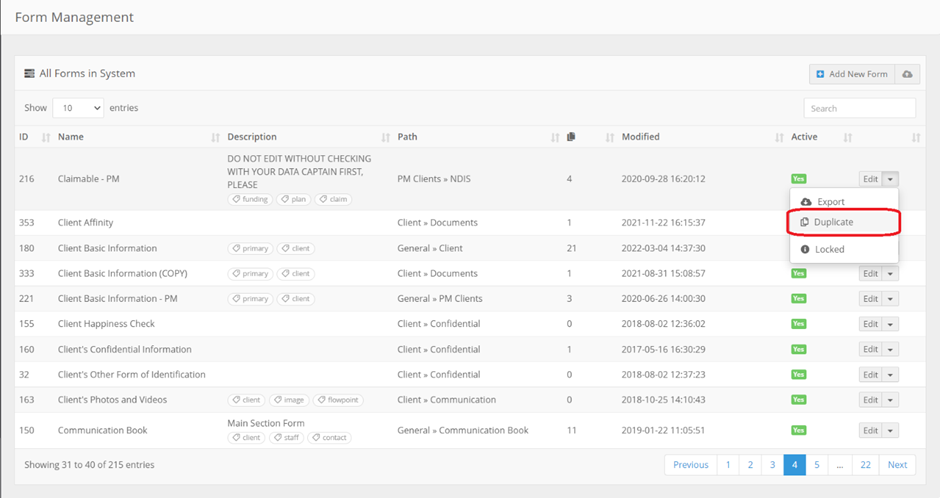Go to page 1

coord(728,464)
